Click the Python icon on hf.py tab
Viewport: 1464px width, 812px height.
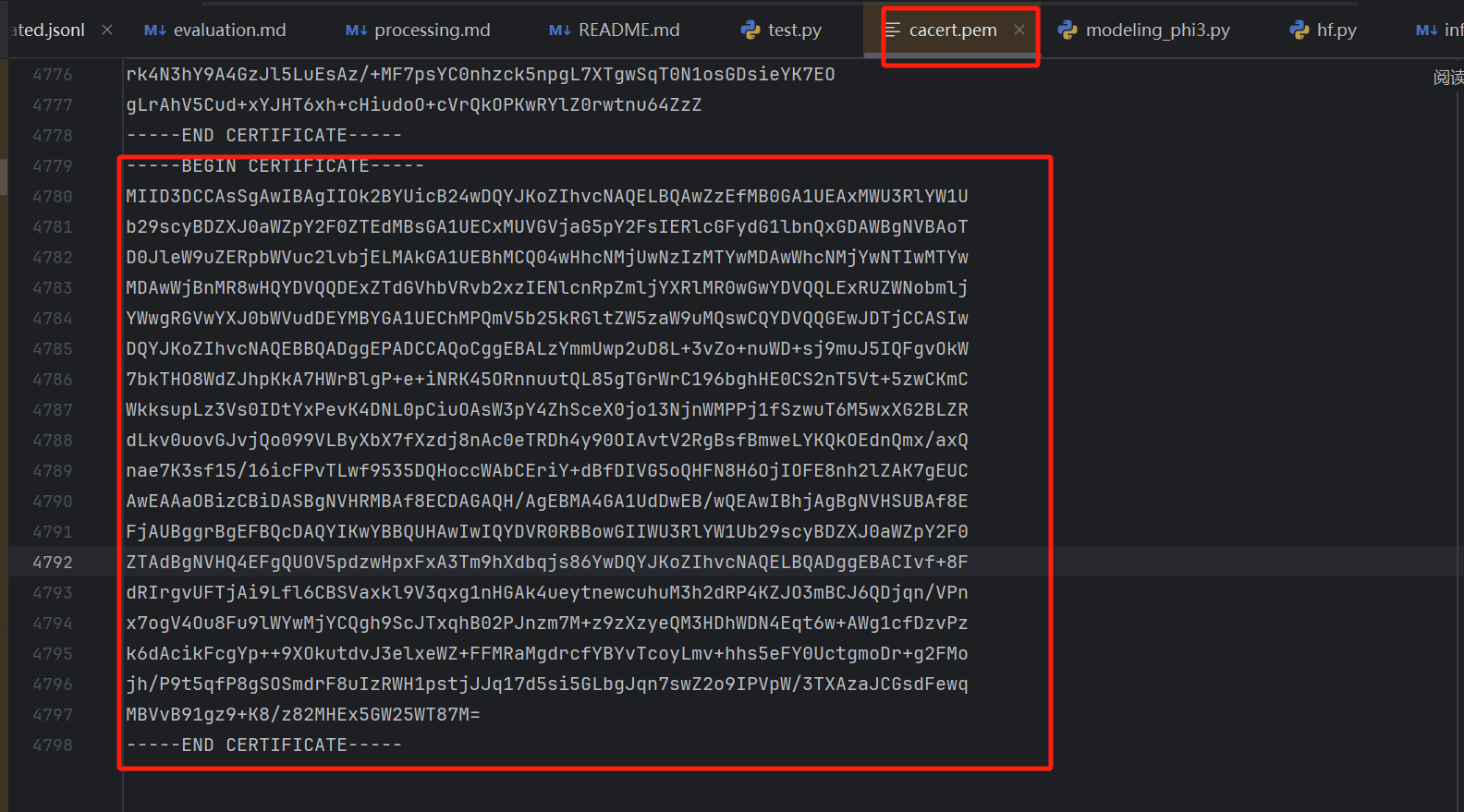[x=1299, y=30]
